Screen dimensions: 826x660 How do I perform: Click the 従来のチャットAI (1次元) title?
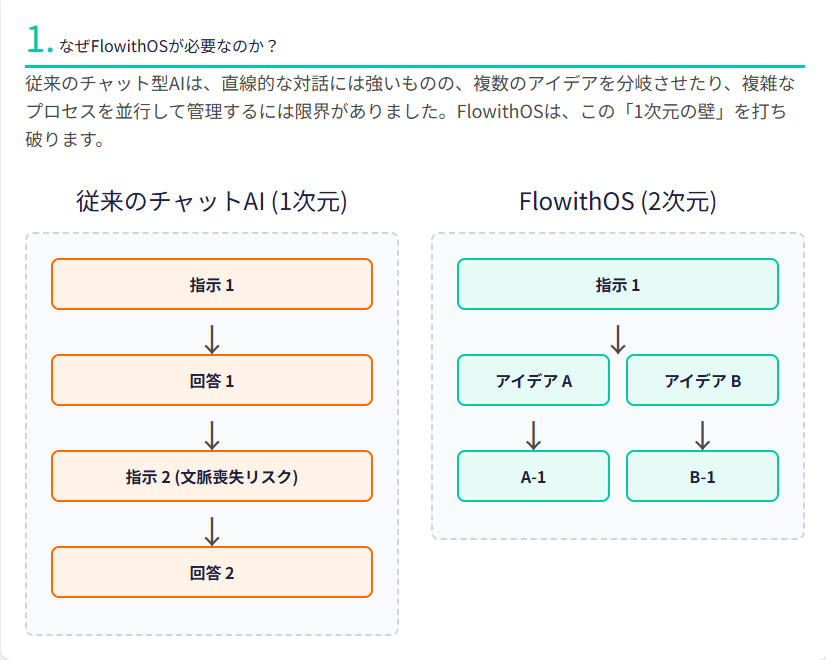[x=212, y=202]
